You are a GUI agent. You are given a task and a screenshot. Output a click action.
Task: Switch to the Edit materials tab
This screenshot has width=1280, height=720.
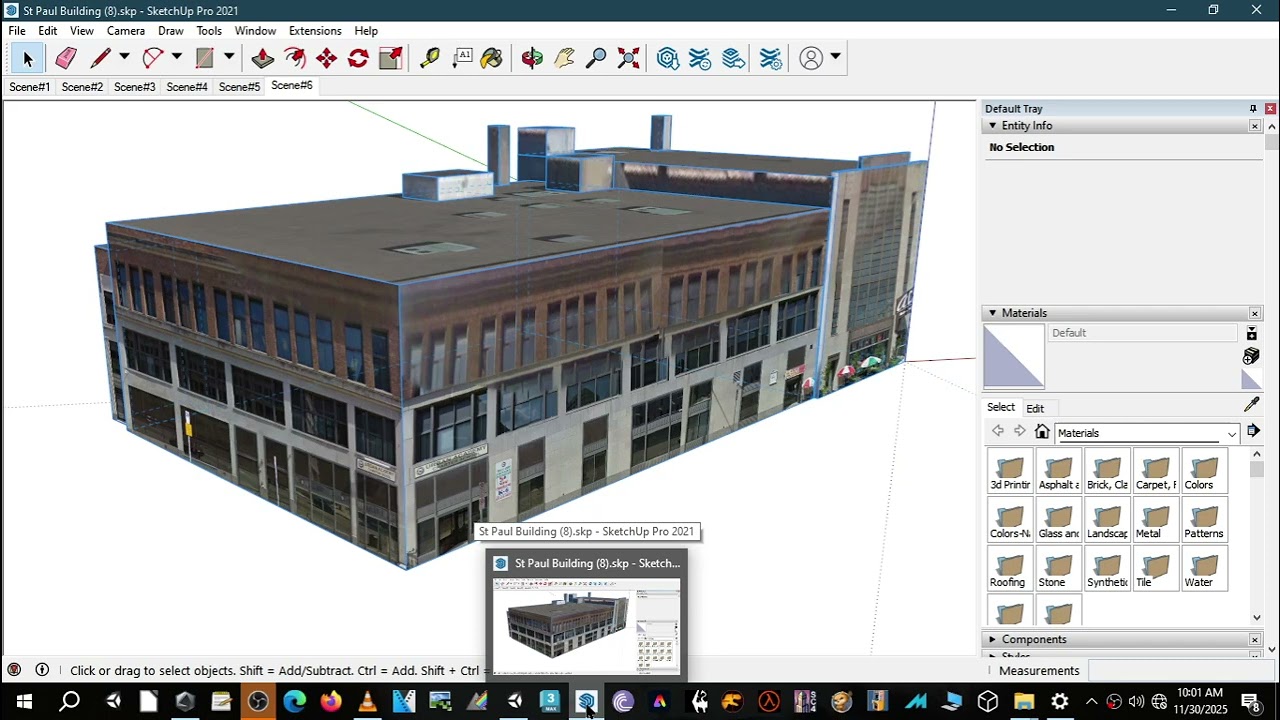coord(1035,408)
